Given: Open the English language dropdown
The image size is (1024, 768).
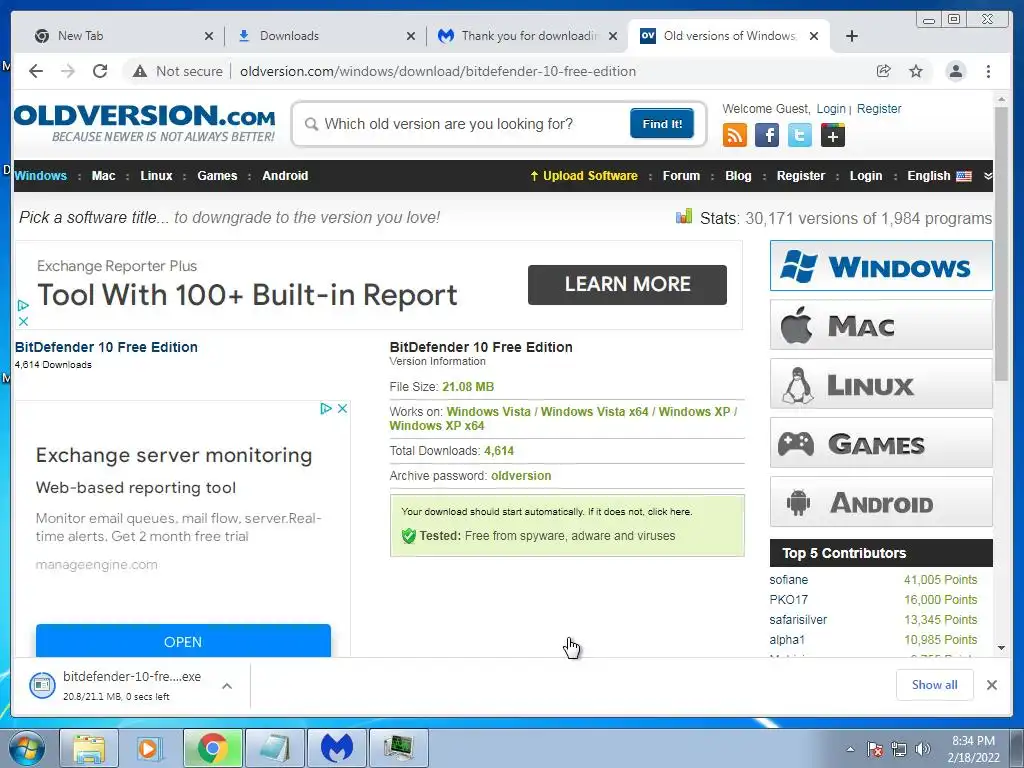Looking at the screenshot, I should tap(938, 176).
